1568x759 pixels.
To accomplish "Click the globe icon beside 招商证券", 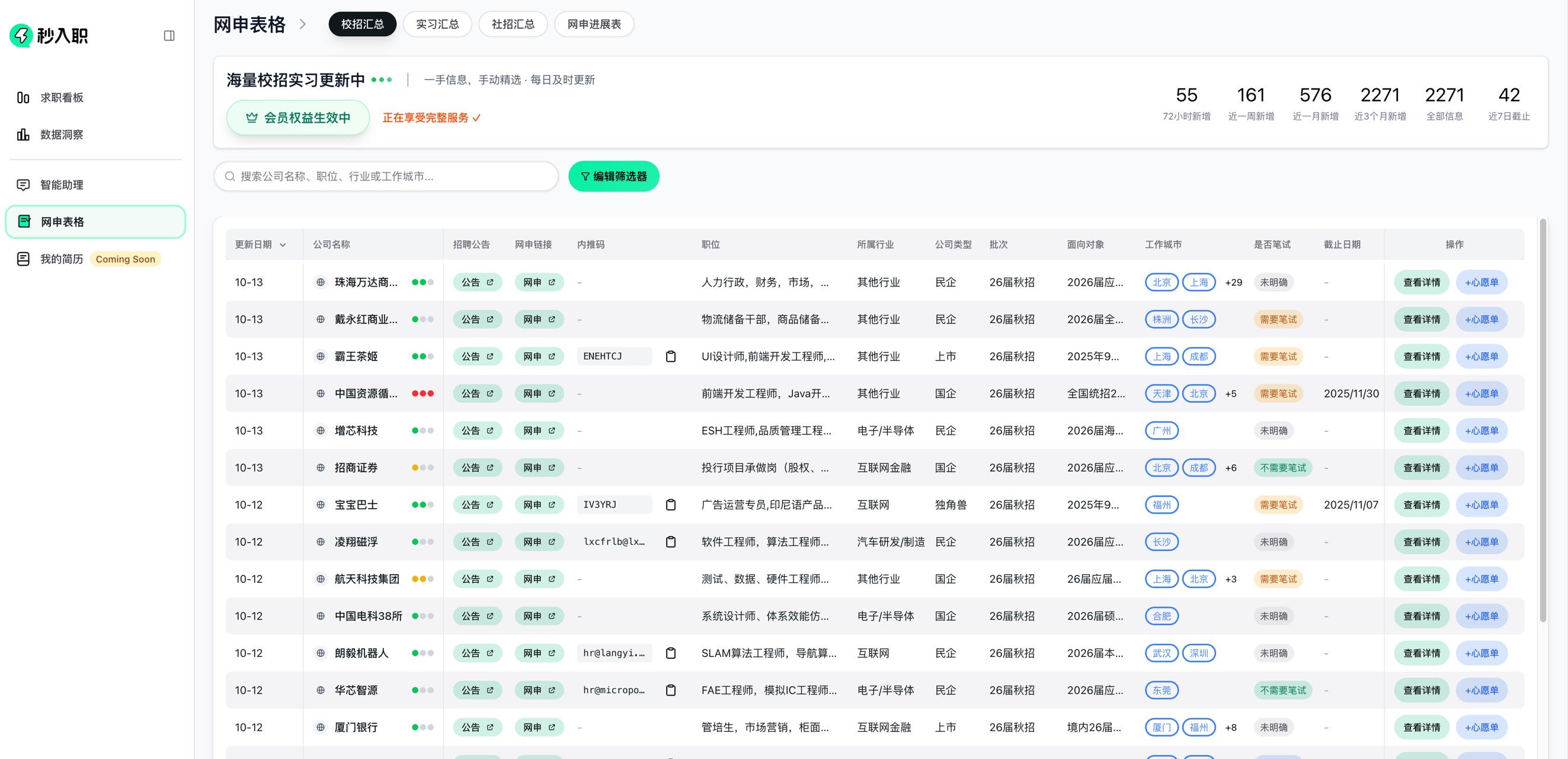I will [x=320, y=468].
